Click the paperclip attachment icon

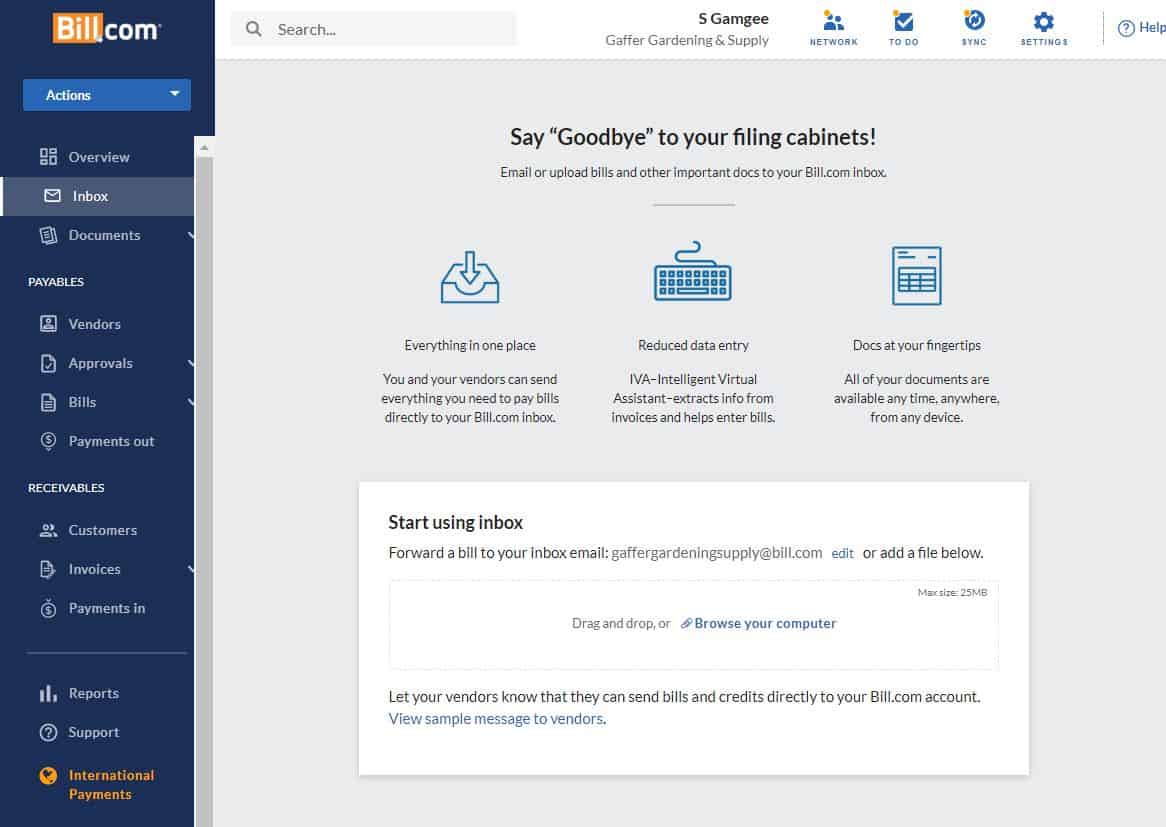pos(686,623)
